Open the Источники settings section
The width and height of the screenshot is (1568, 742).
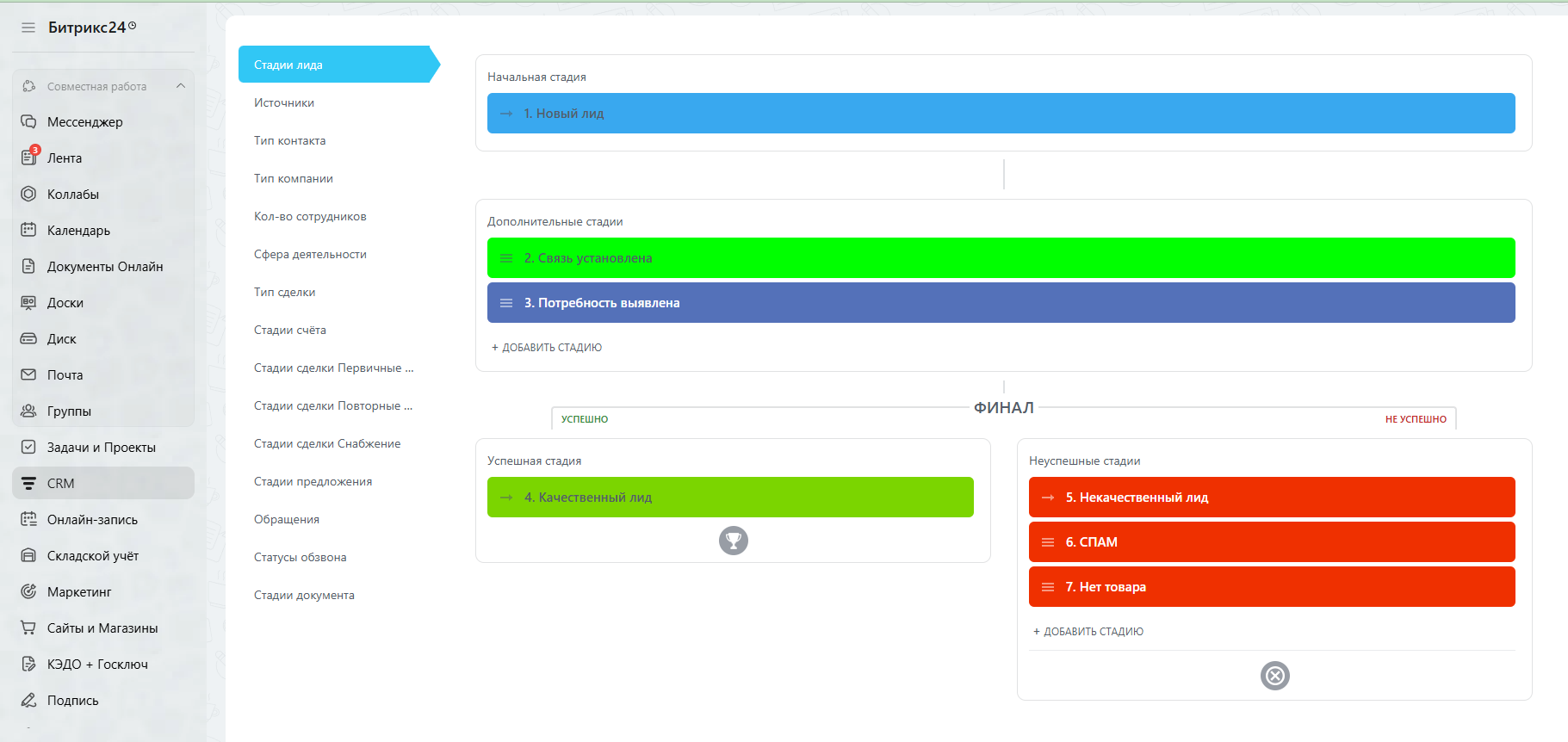284,102
